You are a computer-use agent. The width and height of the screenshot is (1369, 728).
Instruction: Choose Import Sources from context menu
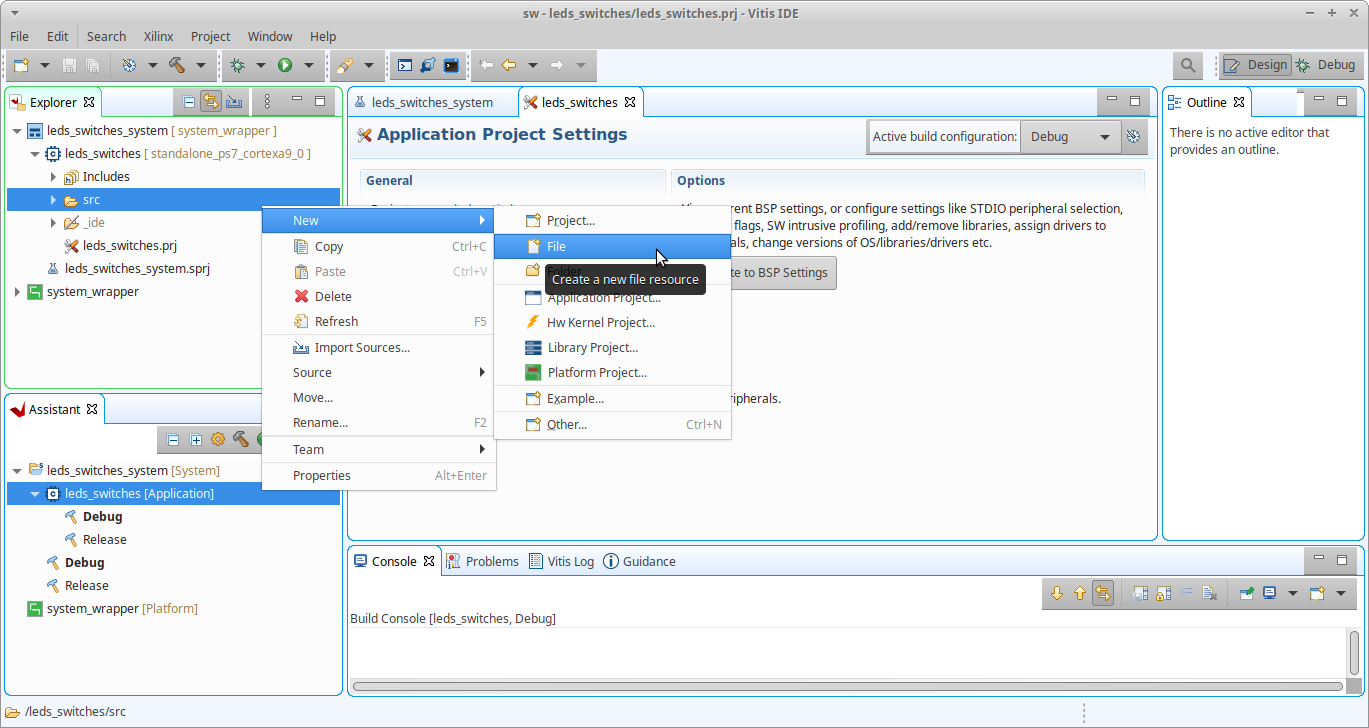coord(361,347)
